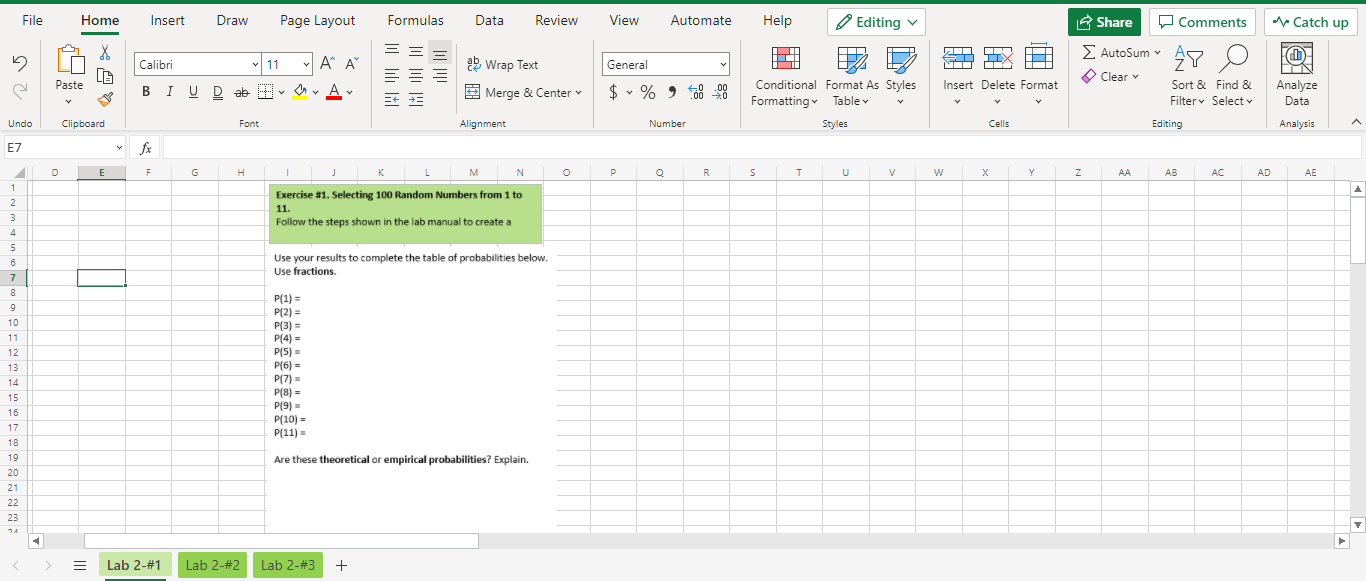Open the font name dropdown
This screenshot has width=1366, height=581.
click(x=253, y=63)
